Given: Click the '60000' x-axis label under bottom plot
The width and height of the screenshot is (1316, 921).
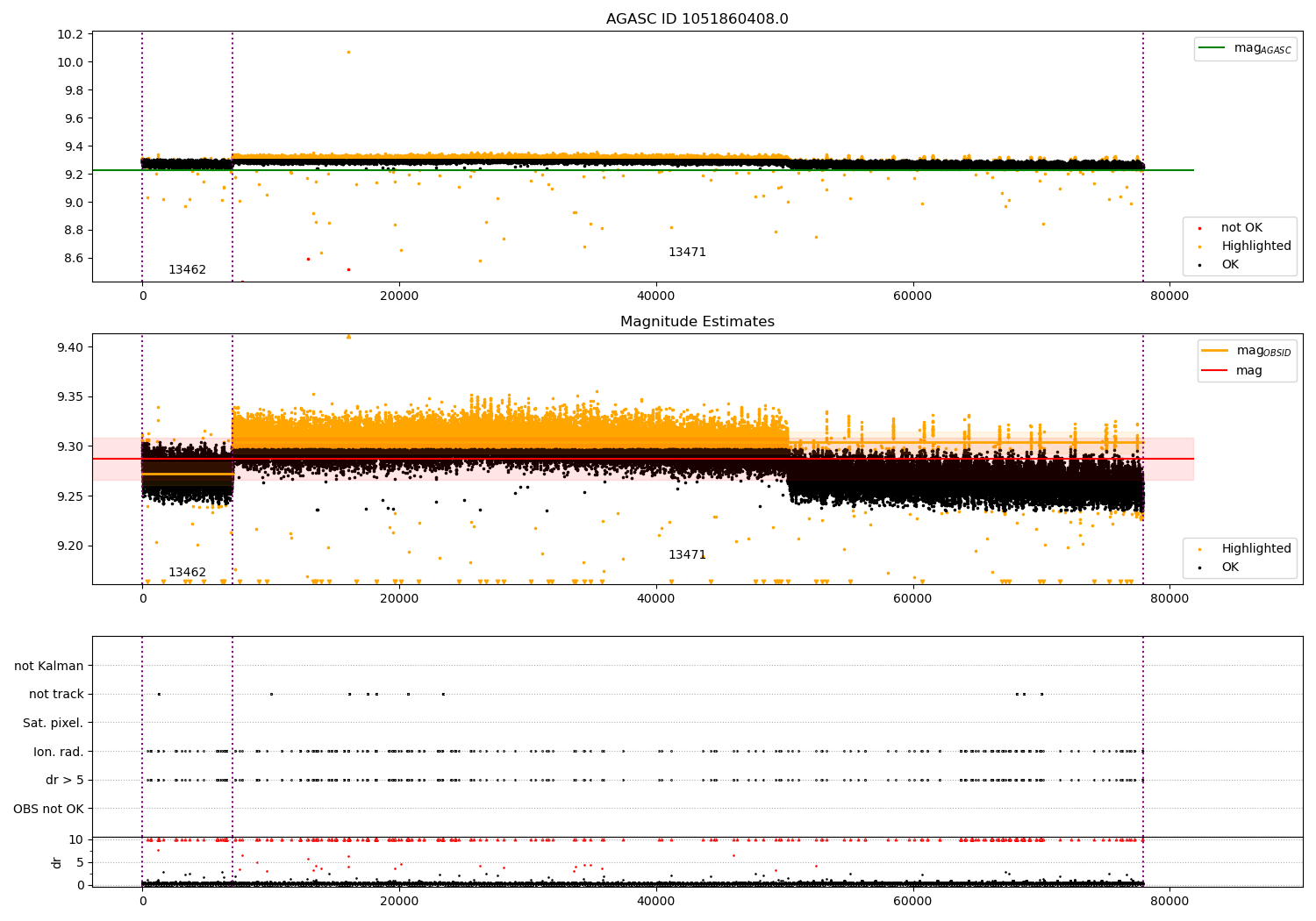Looking at the screenshot, I should tap(912, 902).
